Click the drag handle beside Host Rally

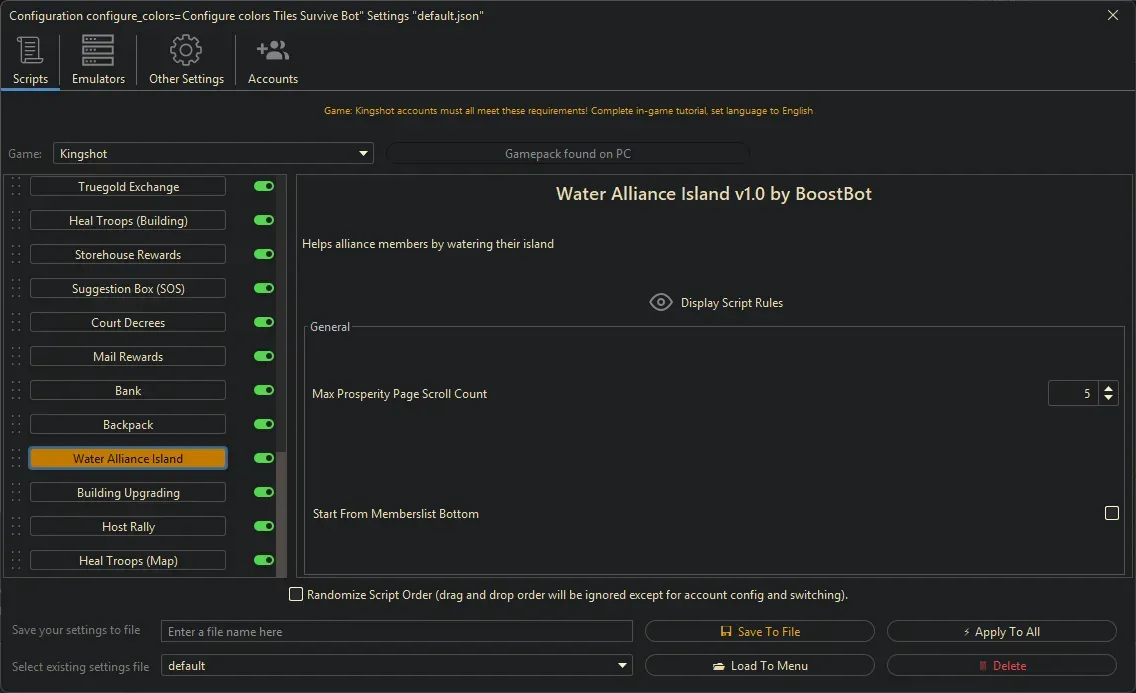16,527
